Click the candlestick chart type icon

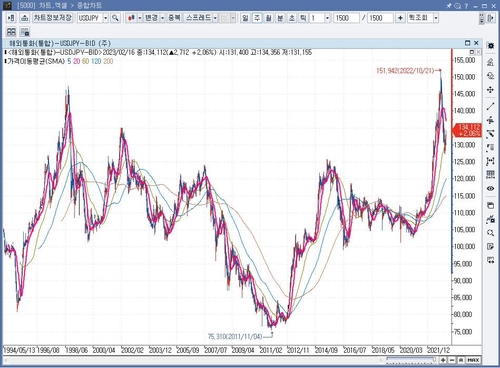pos(131,18)
